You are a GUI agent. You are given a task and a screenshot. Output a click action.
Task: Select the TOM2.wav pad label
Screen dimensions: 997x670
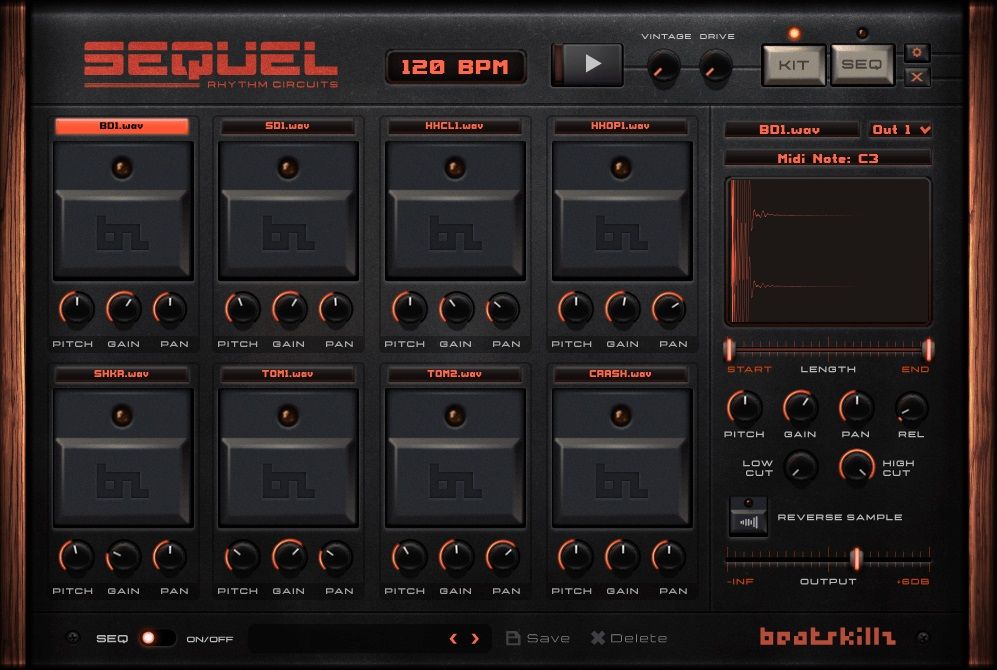454,374
